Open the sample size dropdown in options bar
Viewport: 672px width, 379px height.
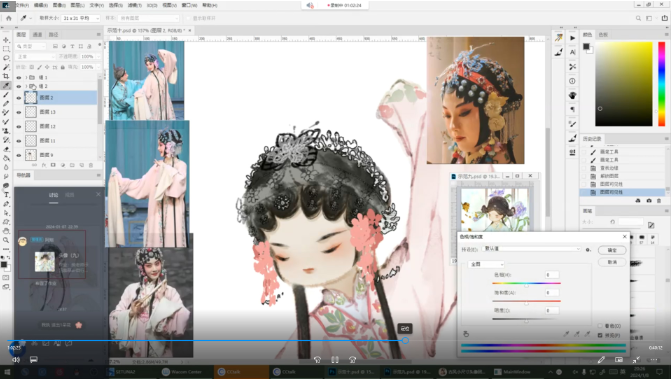click(80, 18)
